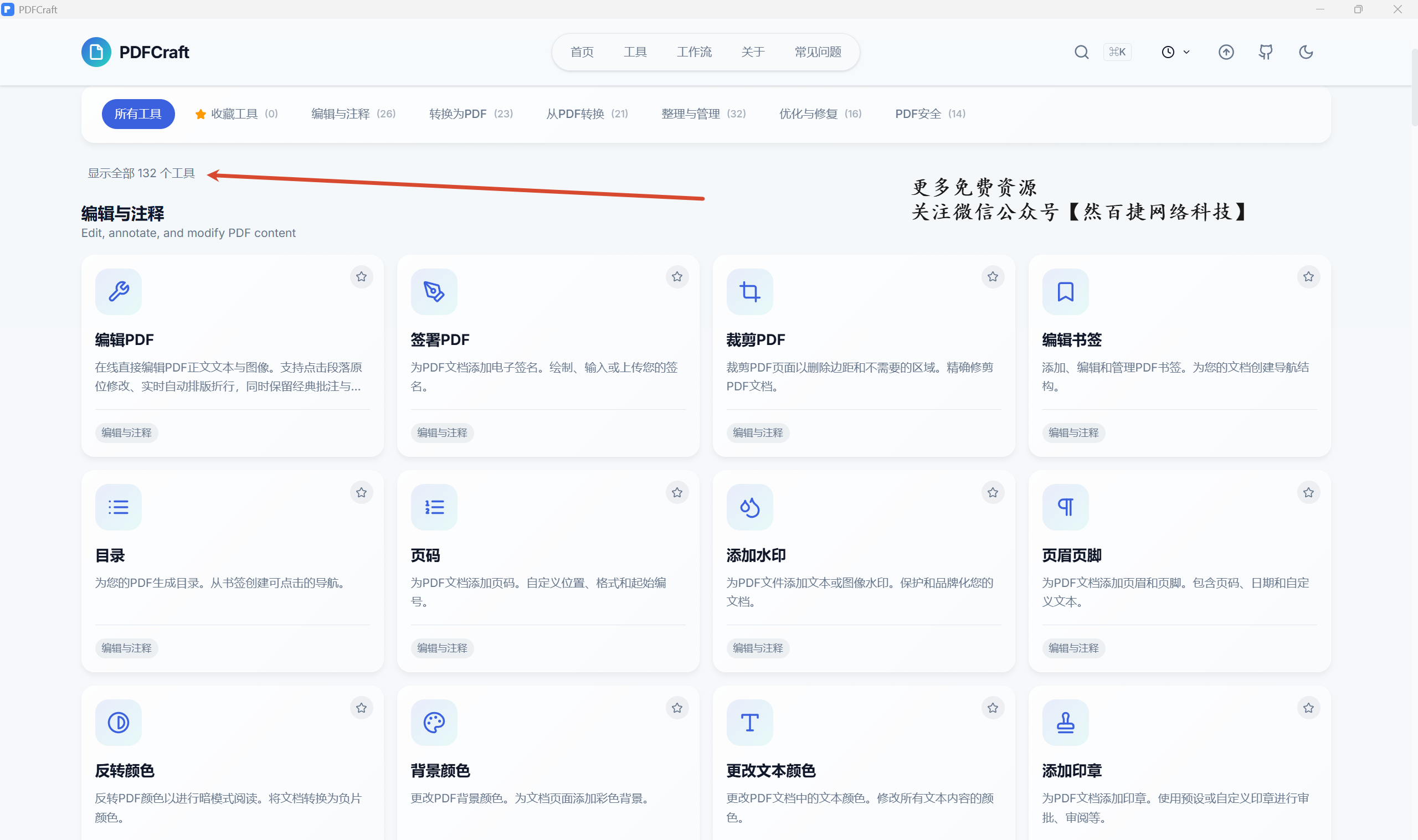Open the 工具 navigation item
The width and height of the screenshot is (1418, 840).
pyautogui.click(x=635, y=52)
